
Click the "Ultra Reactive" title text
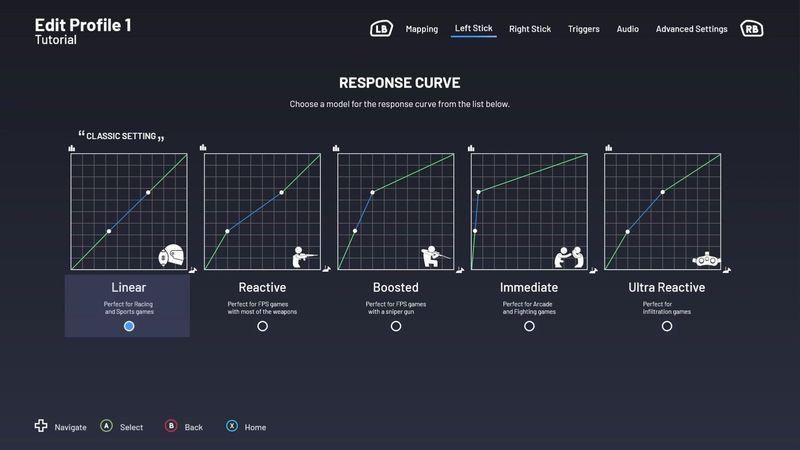coord(666,287)
